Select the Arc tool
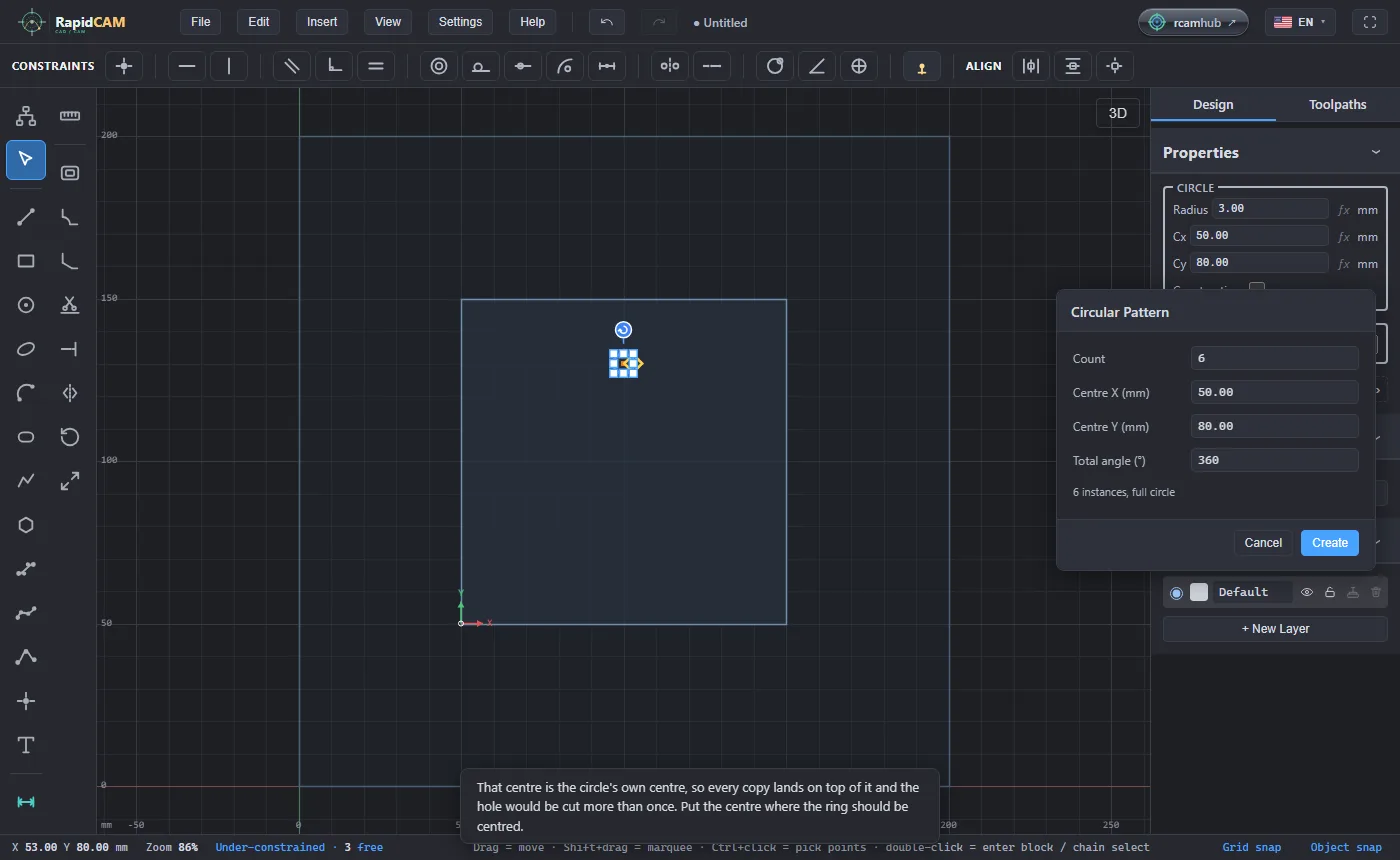This screenshot has height=860, width=1400. pos(26,393)
